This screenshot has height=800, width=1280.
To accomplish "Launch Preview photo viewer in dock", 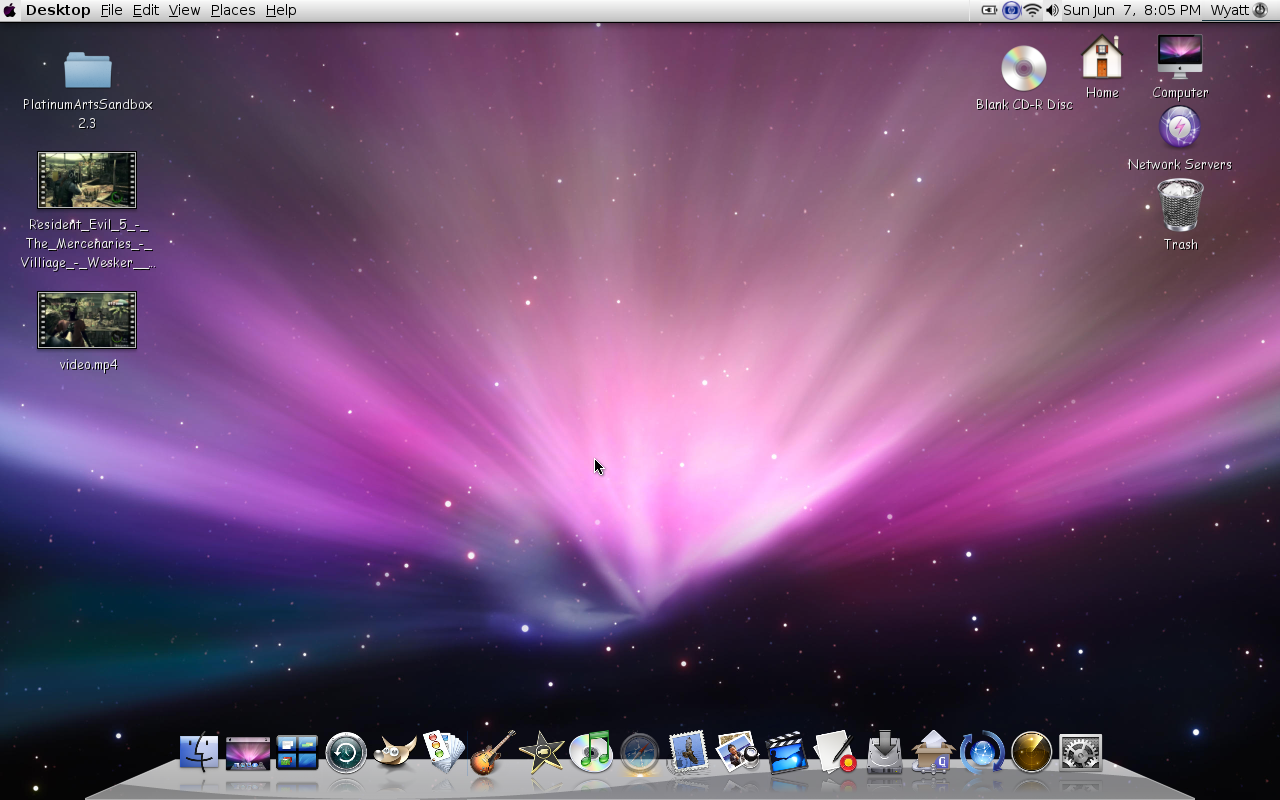I will point(738,752).
